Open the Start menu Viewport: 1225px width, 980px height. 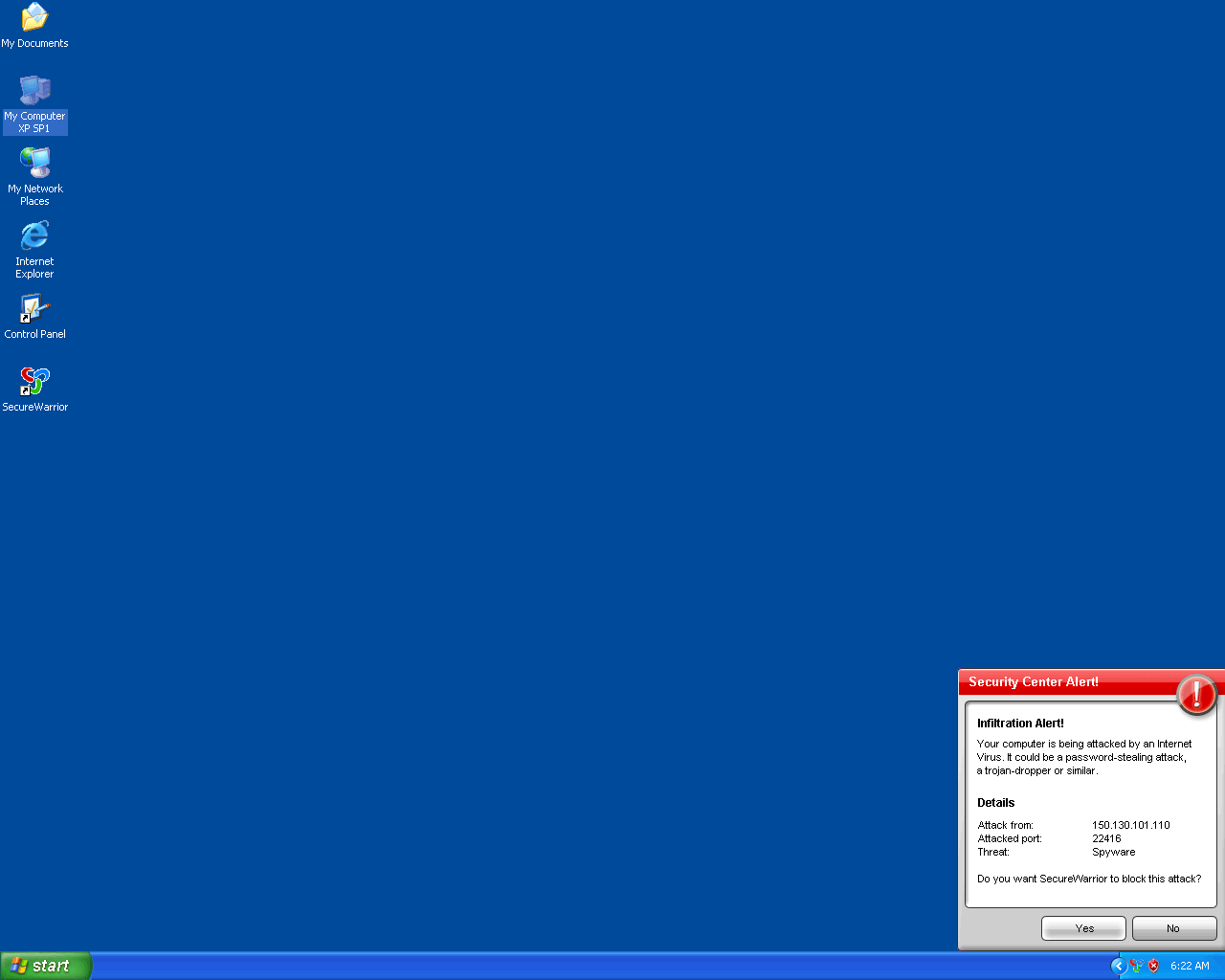coord(45,966)
